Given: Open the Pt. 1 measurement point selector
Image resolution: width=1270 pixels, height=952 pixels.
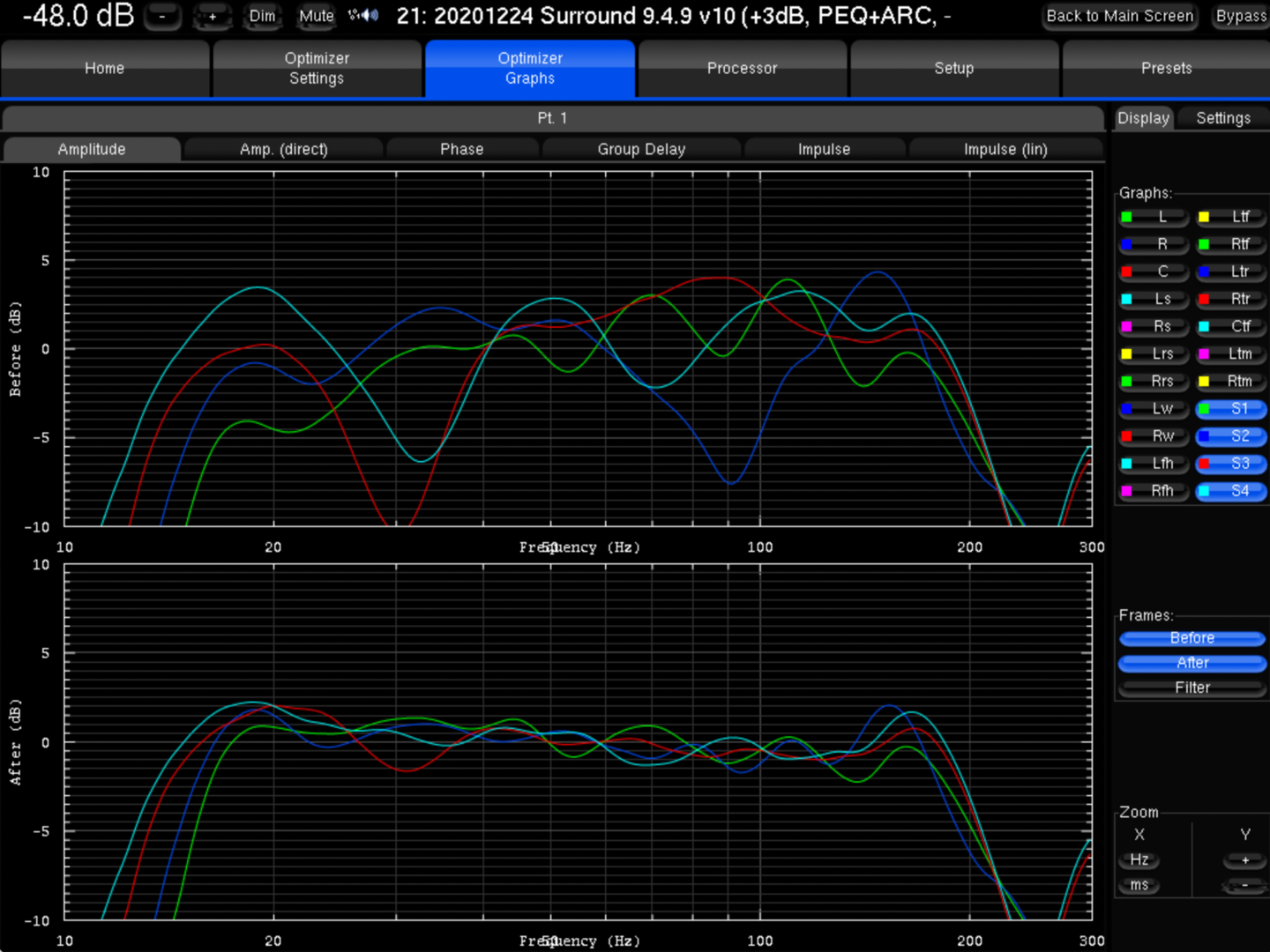Looking at the screenshot, I should [x=552, y=118].
